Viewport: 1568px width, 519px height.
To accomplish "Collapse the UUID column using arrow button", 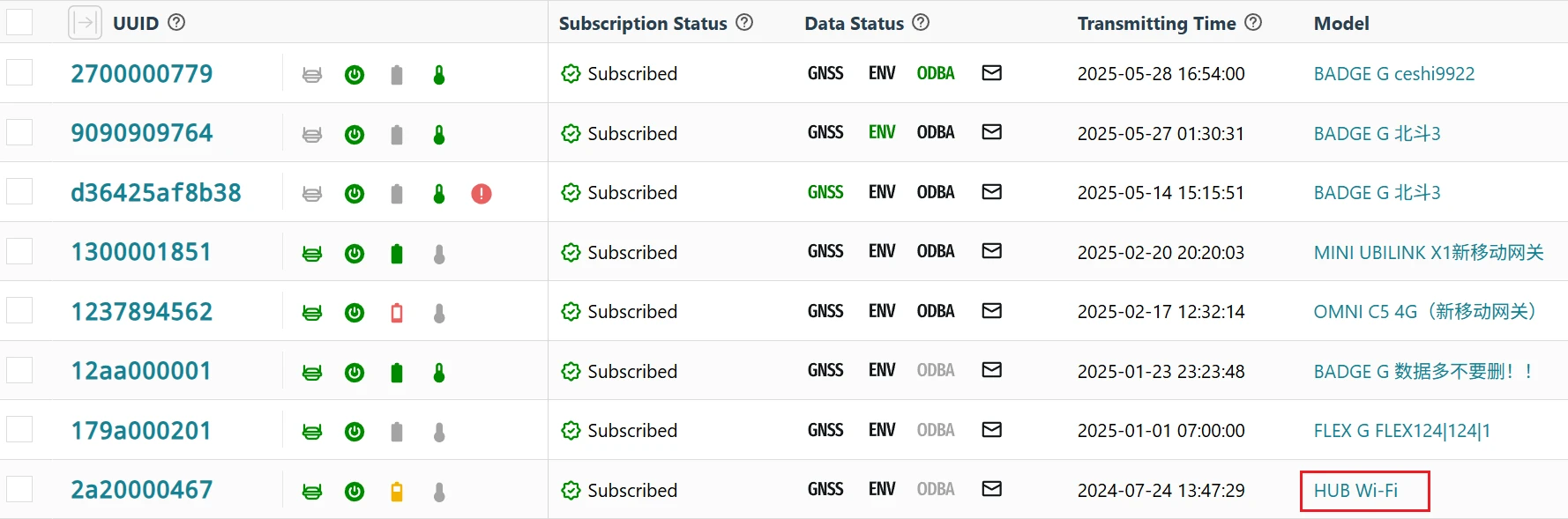I will tap(85, 23).
